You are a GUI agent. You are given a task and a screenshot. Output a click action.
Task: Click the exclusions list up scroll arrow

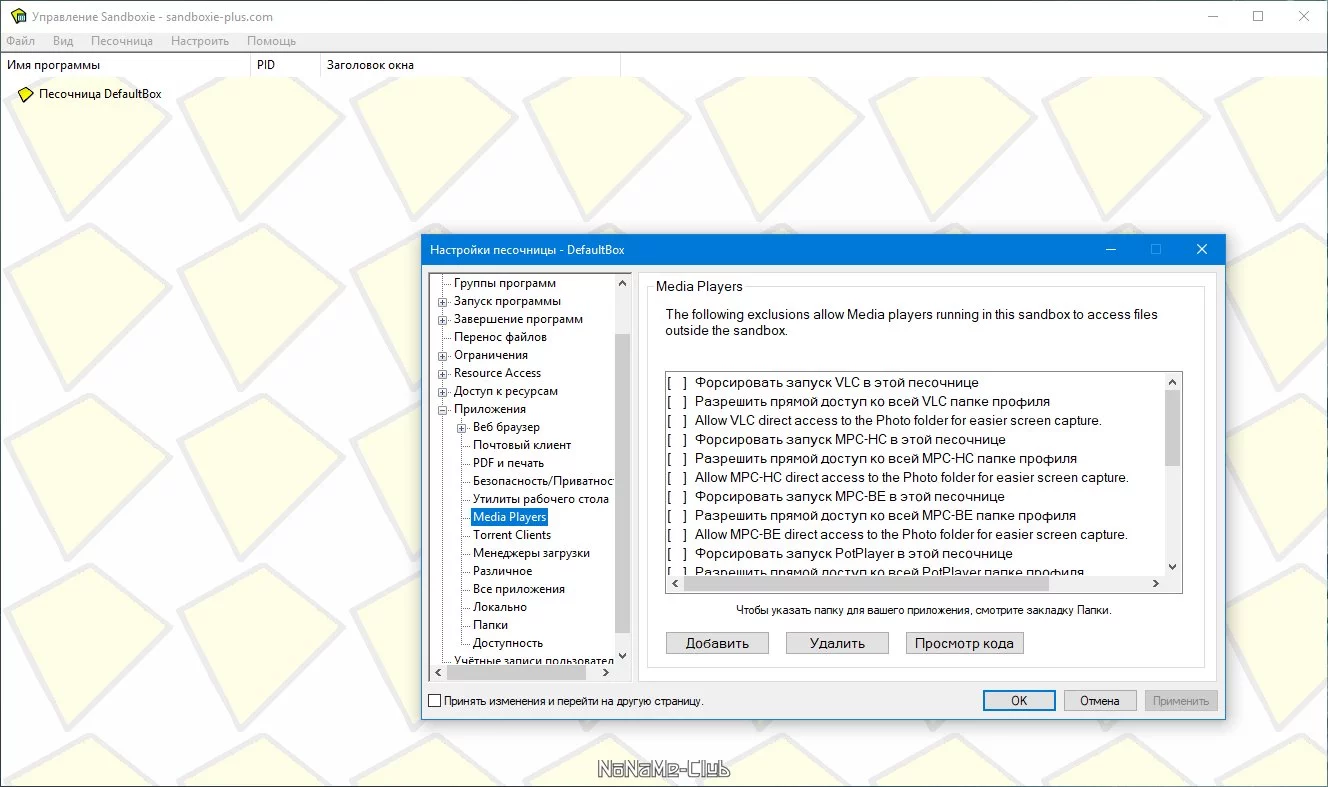[x=1173, y=382]
